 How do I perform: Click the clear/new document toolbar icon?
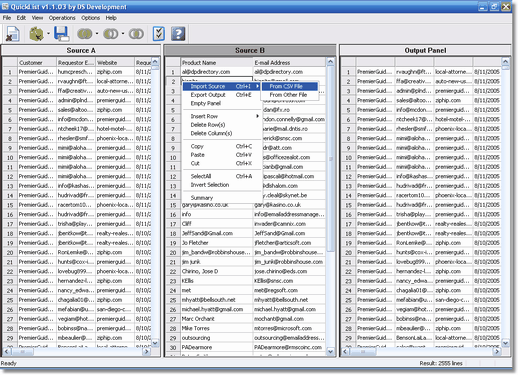13,34
